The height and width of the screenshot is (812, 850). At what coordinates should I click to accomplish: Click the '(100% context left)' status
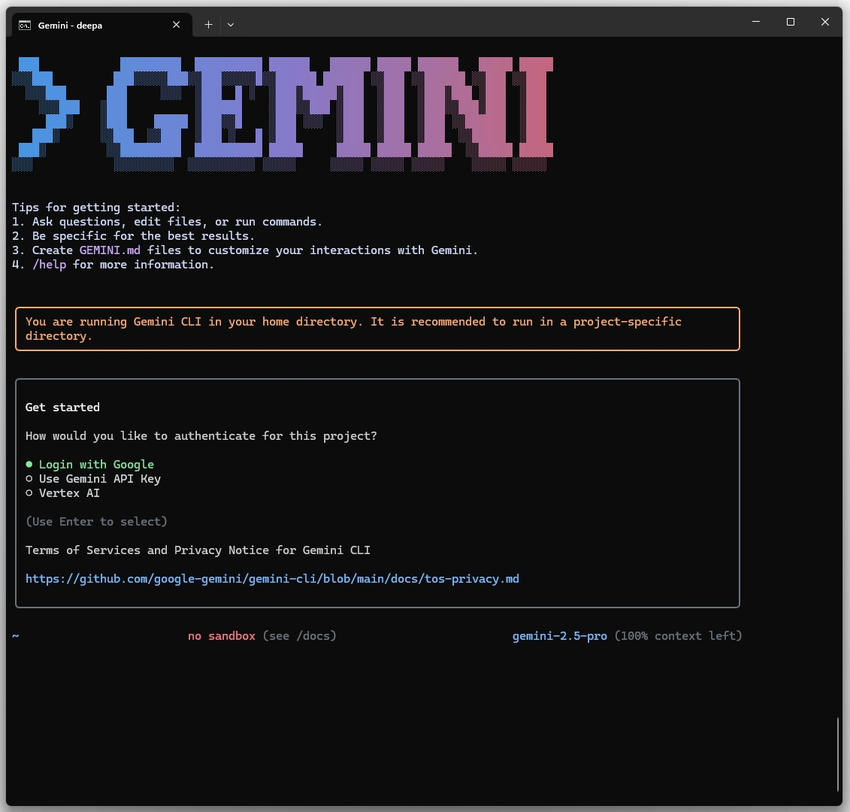(678, 636)
